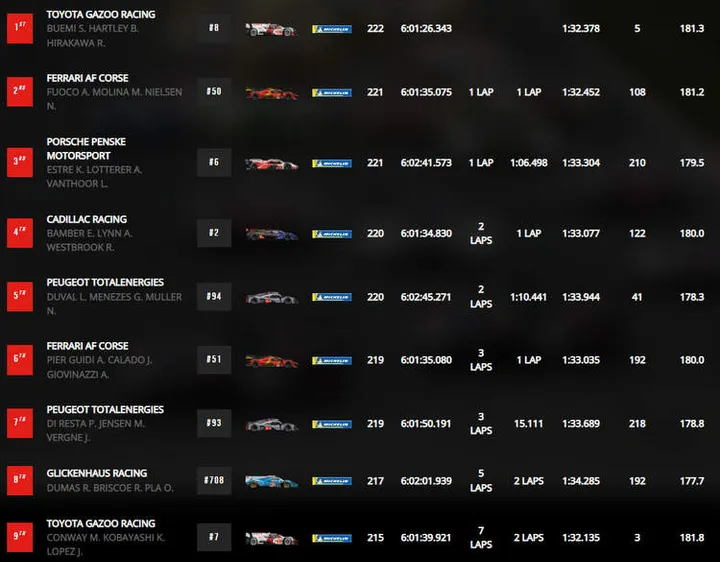Open Cadillac Racing team name
Screen dimensions: 720x562
coord(87,219)
